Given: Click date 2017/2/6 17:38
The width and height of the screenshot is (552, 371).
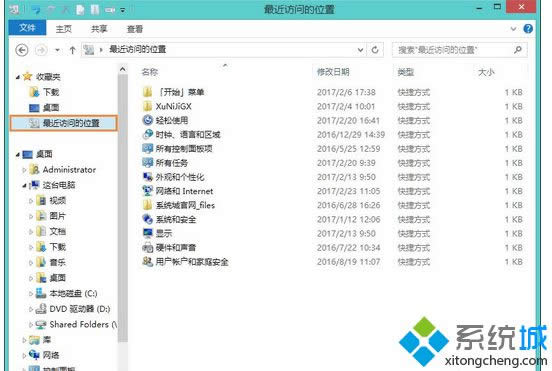Looking at the screenshot, I should (x=346, y=92).
